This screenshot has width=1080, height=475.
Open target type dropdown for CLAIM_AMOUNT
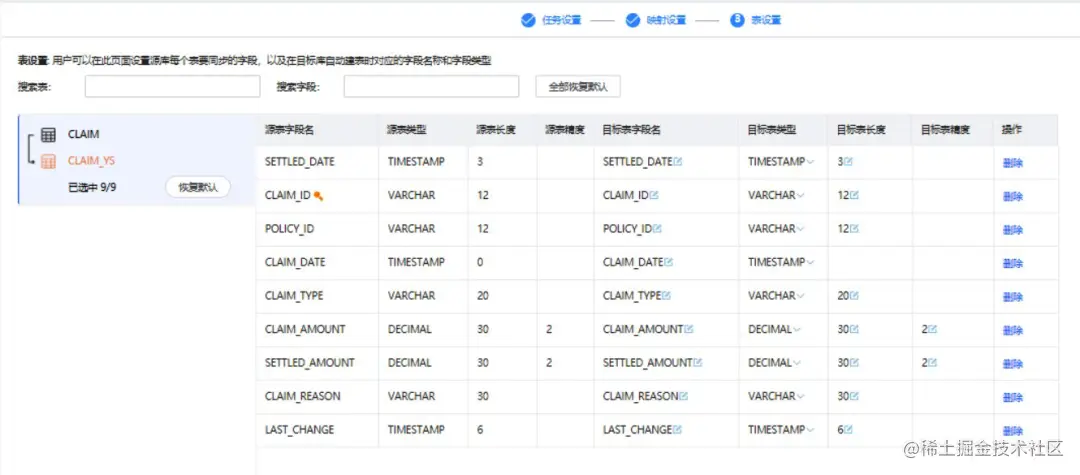click(797, 330)
